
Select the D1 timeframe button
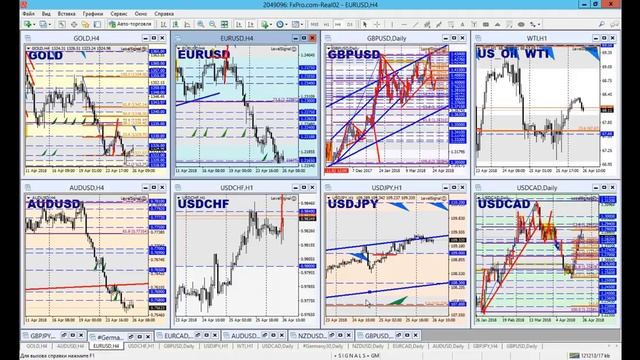[x=350, y=24]
